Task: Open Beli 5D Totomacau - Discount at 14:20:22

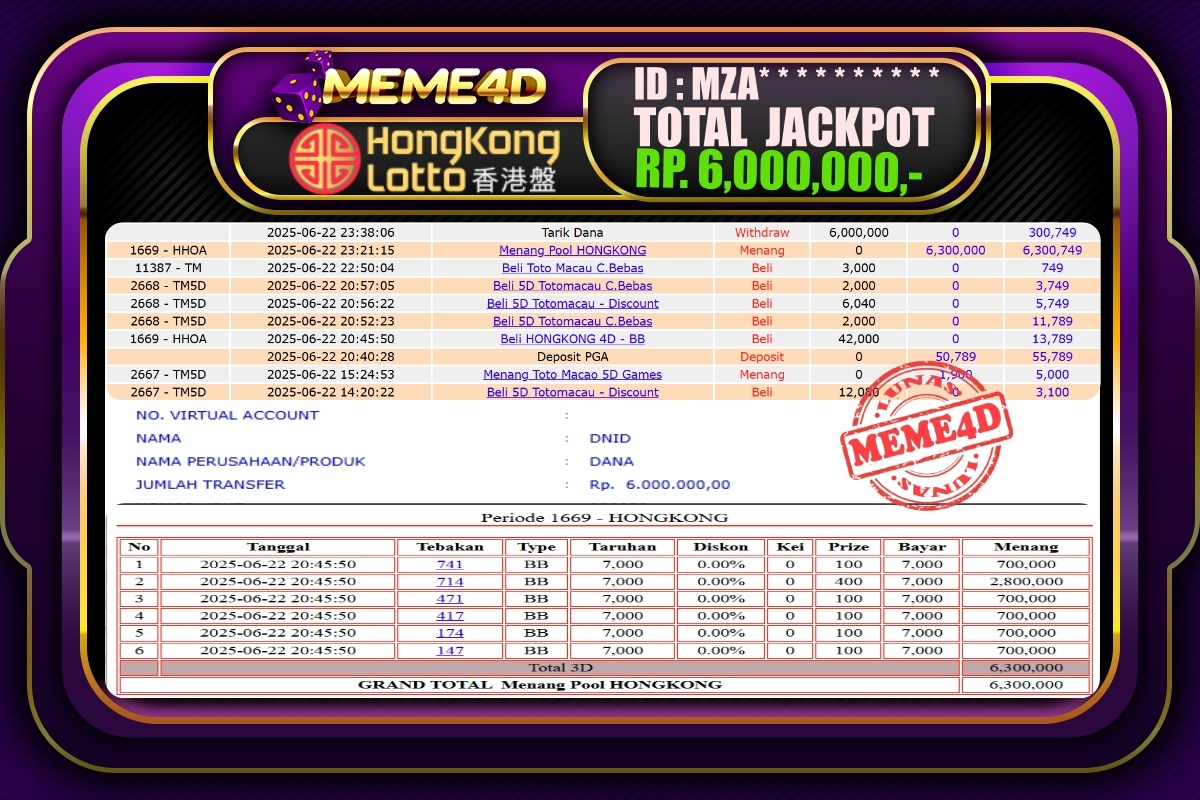Action: click(572, 392)
